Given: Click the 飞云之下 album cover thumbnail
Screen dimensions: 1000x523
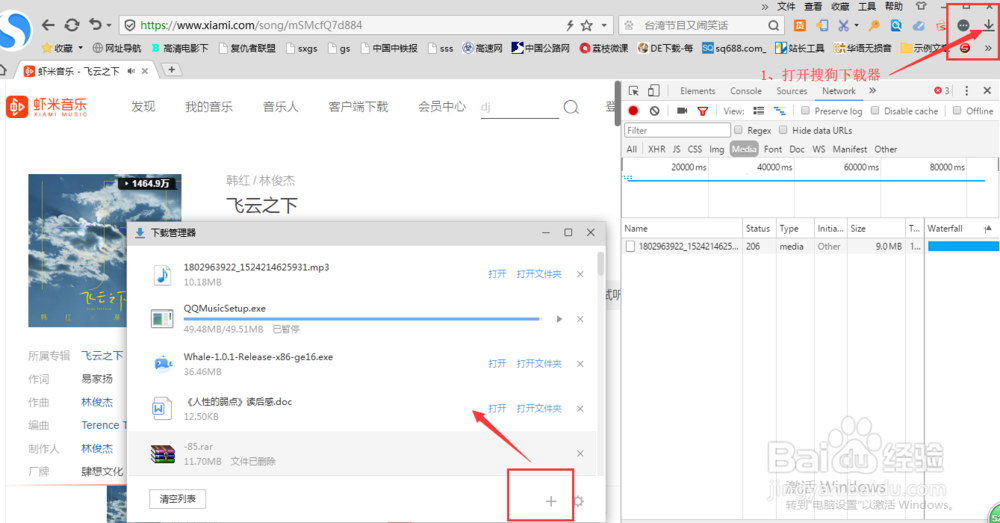Looking at the screenshot, I should [x=105, y=250].
